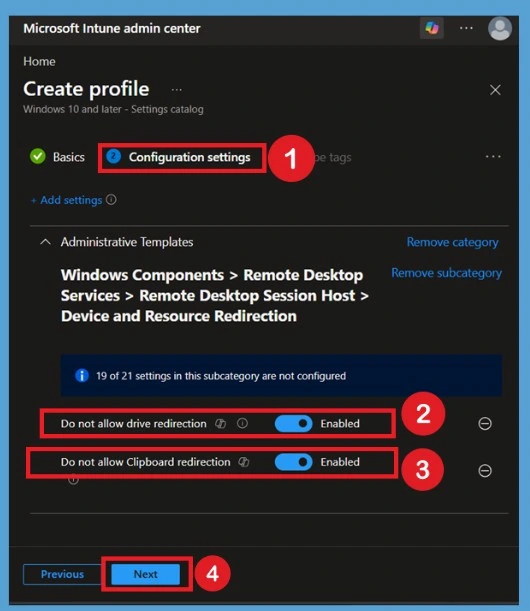Select the Configuration settings step

coord(178,157)
